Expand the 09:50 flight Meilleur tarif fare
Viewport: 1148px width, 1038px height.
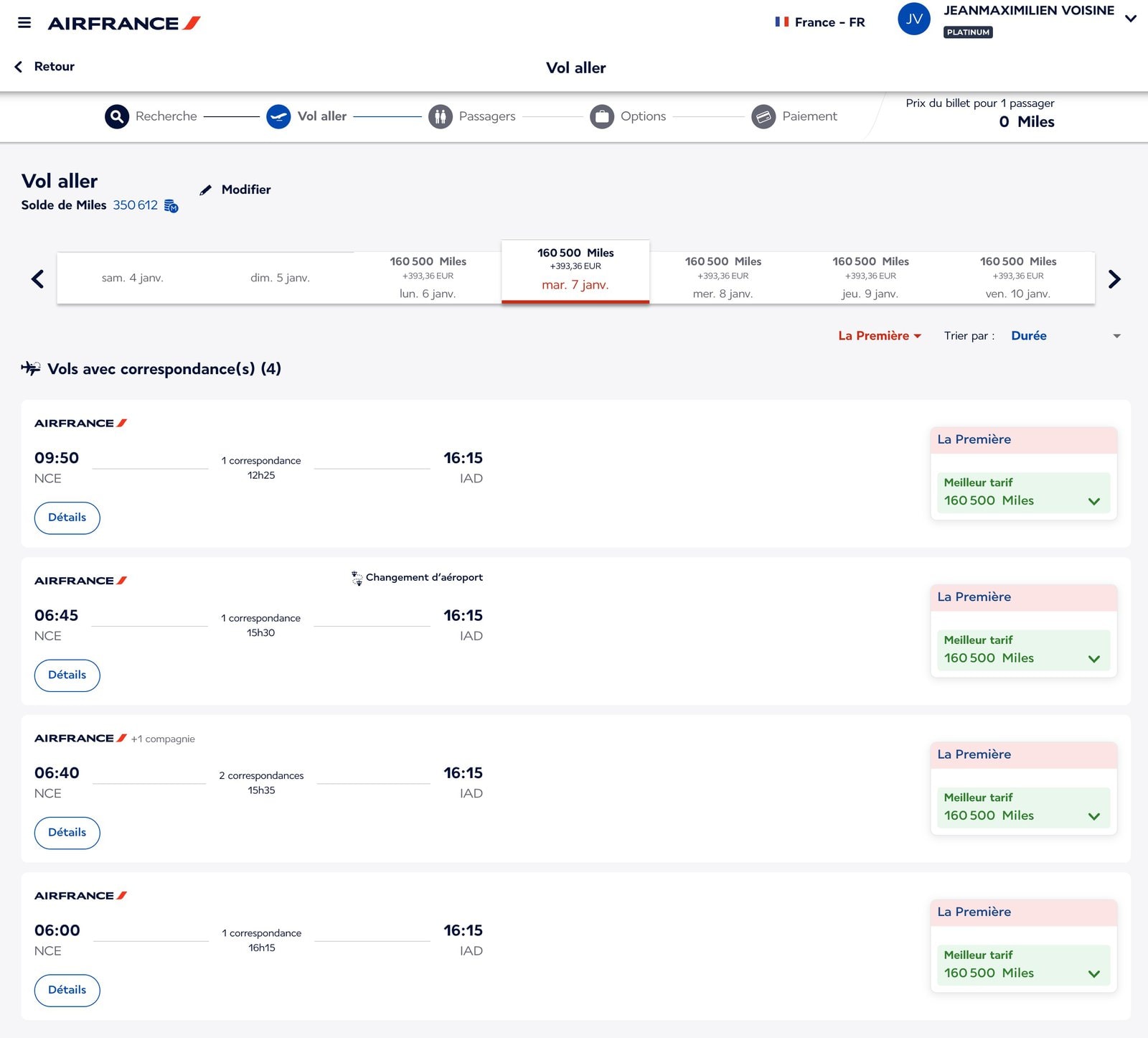pyautogui.click(x=1023, y=492)
